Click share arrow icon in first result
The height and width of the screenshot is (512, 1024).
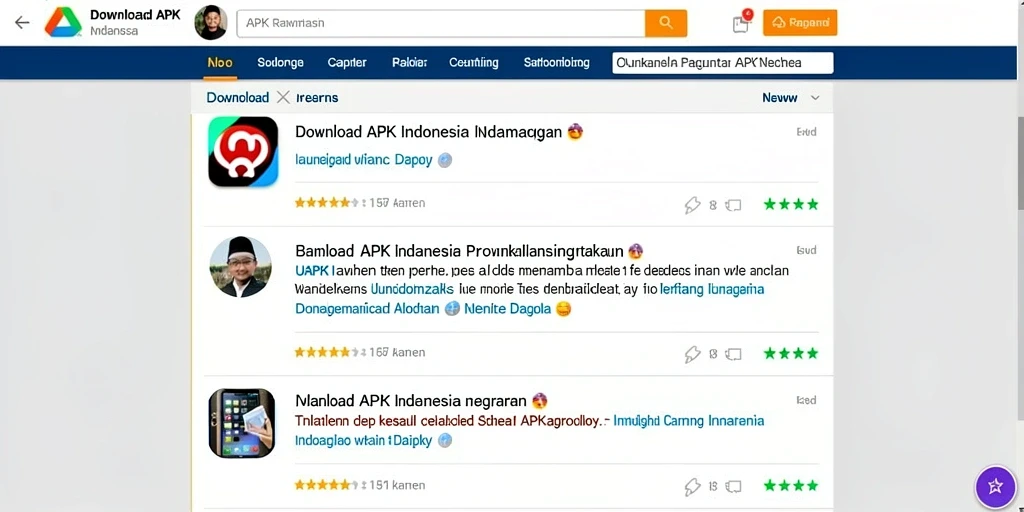[692, 205]
